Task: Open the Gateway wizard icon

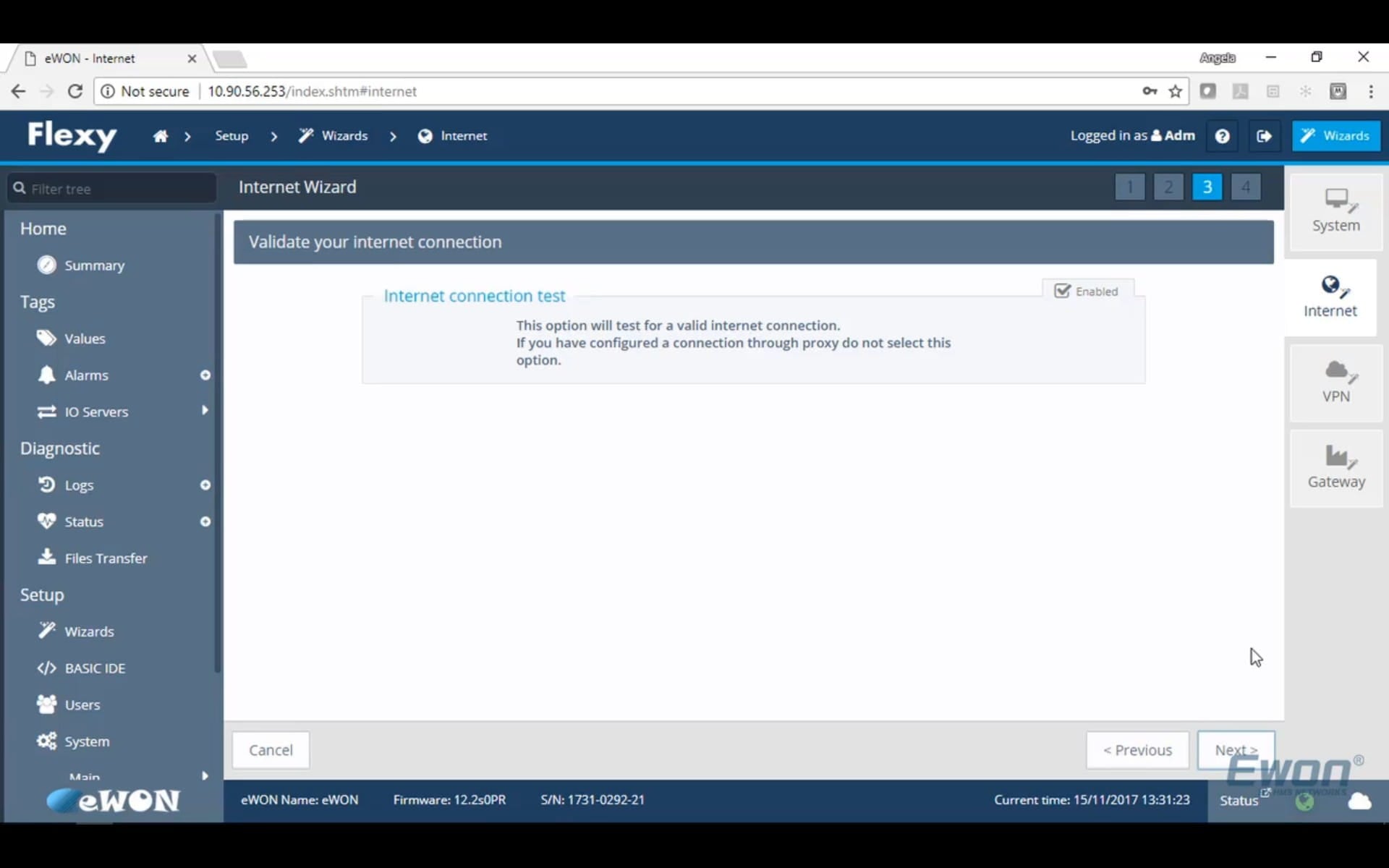Action: (x=1335, y=467)
